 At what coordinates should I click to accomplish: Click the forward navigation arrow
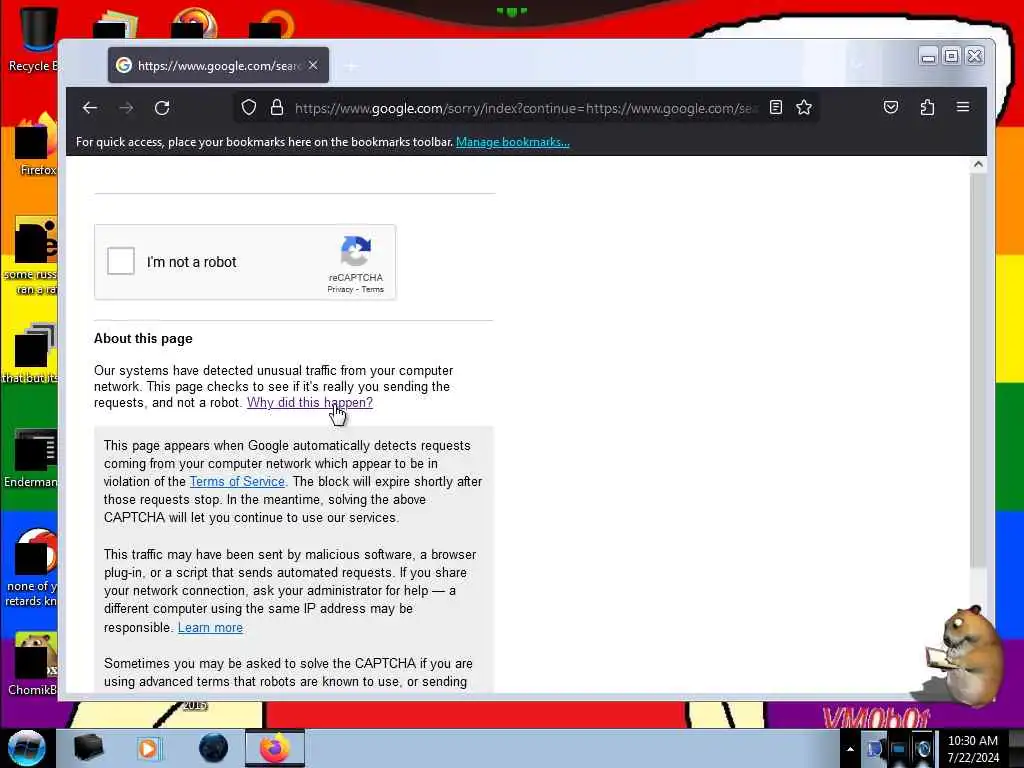[x=126, y=108]
